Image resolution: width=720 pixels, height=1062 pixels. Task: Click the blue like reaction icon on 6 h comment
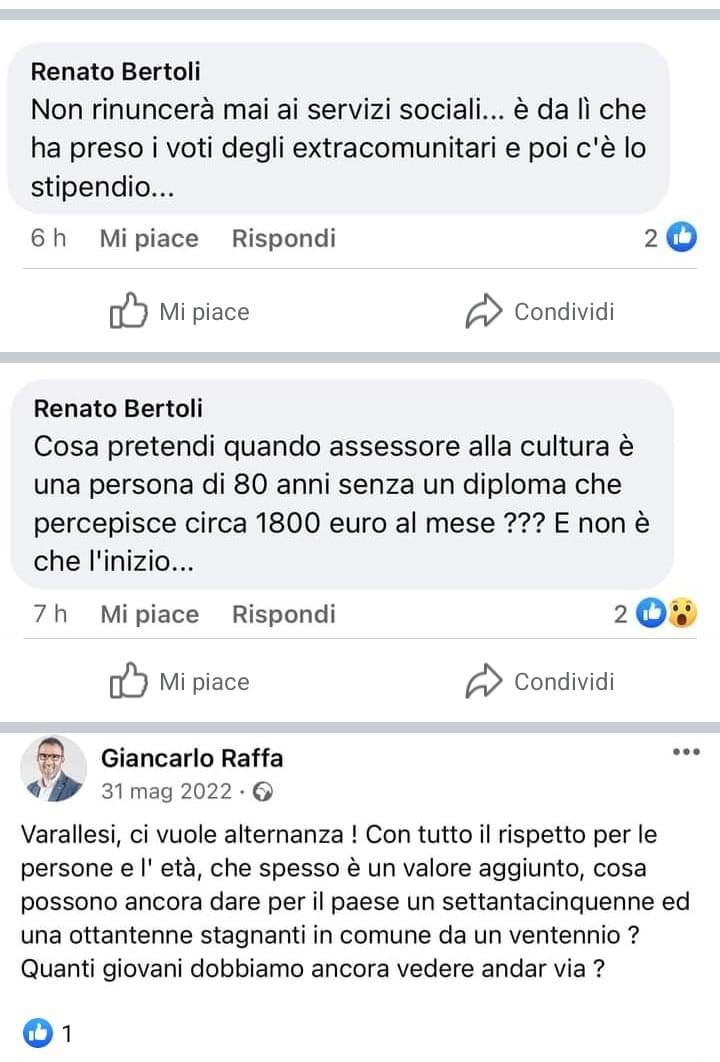[x=682, y=238]
